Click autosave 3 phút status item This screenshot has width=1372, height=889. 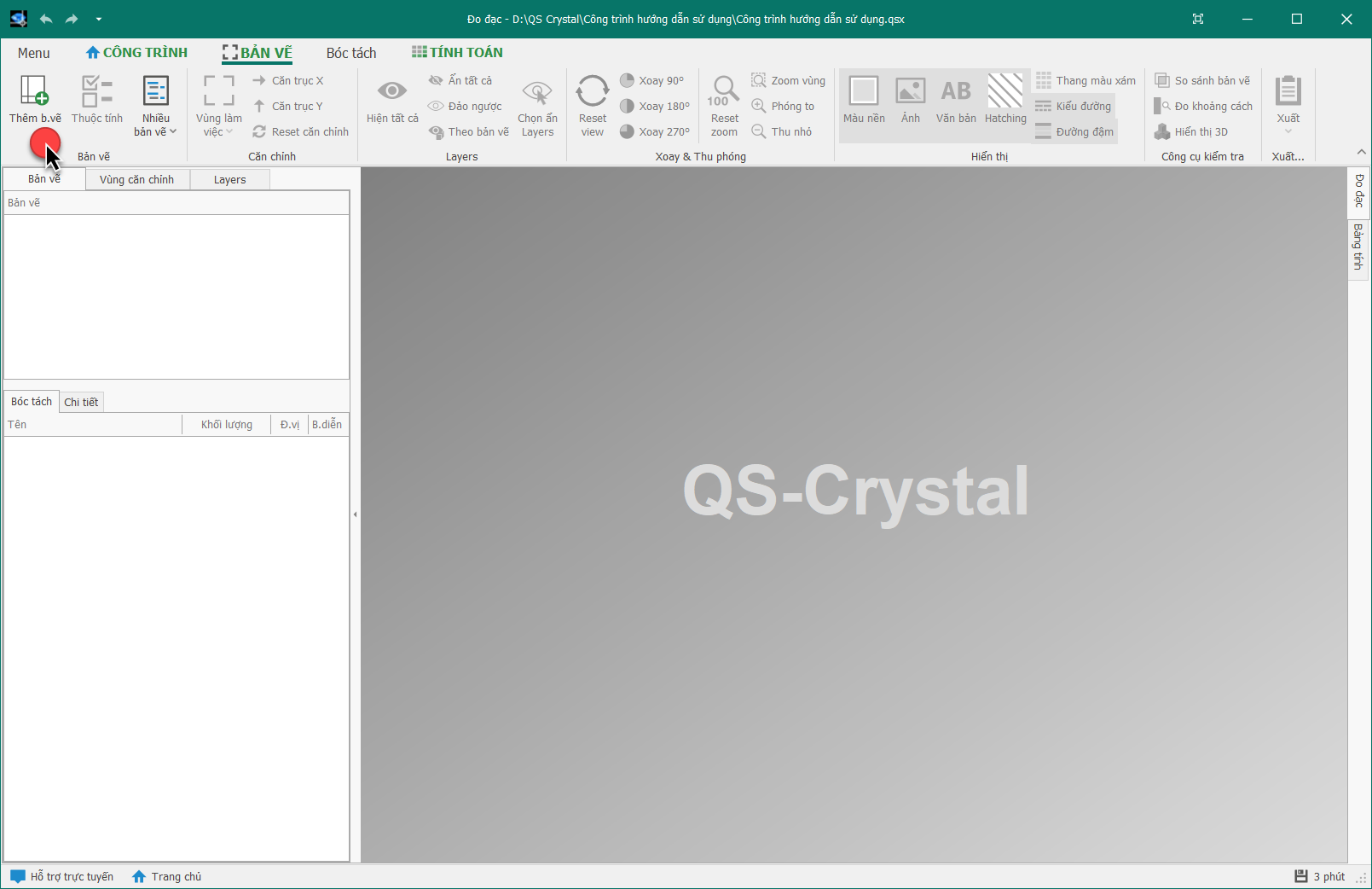[x=1319, y=876]
